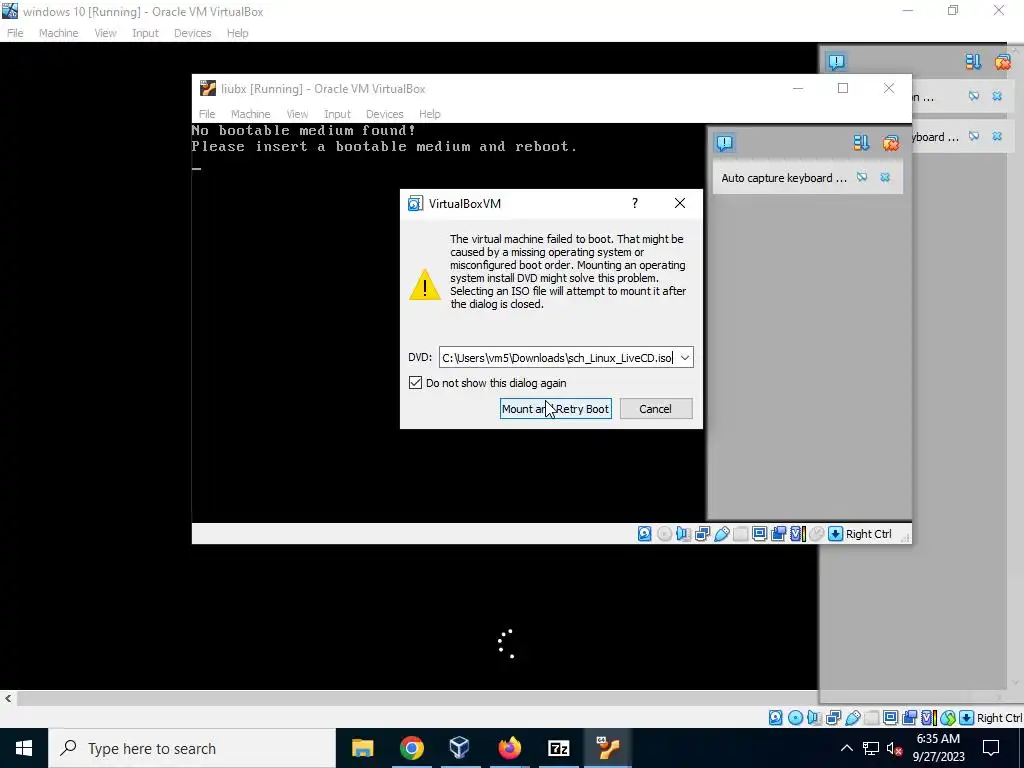Click the Type here to search box
The width and height of the screenshot is (1024, 768).
[192, 748]
